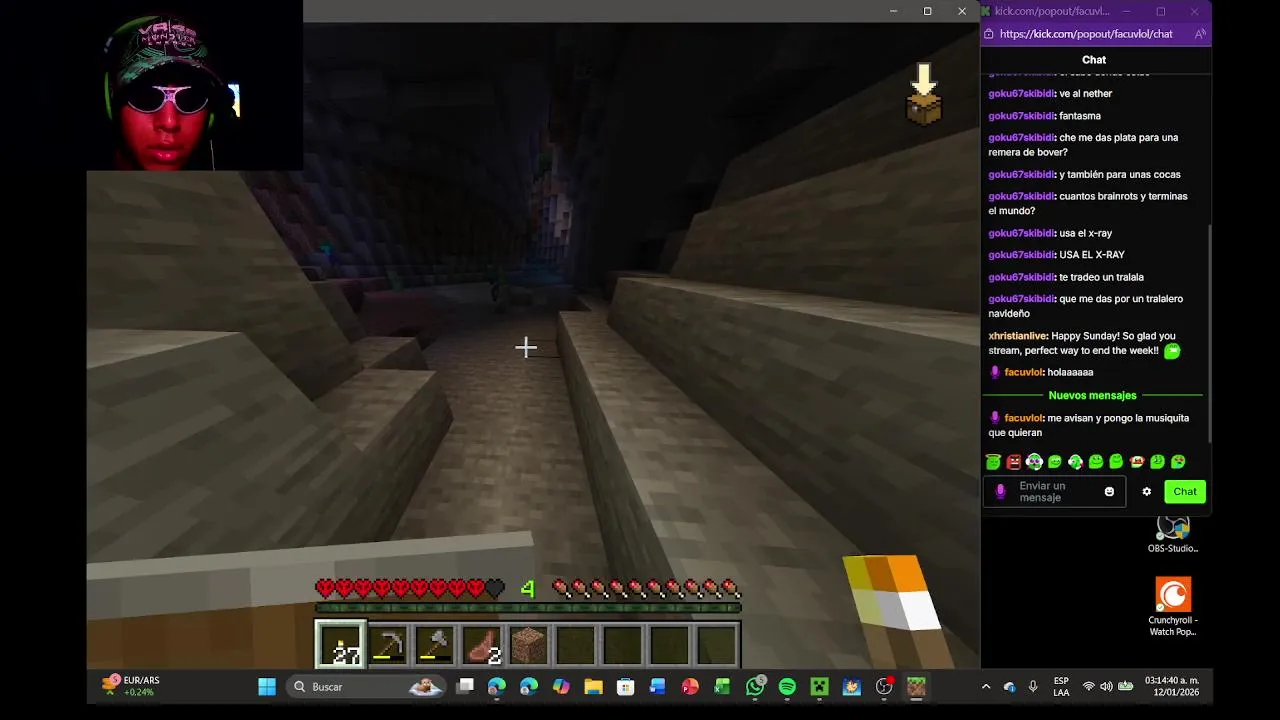Click the microphone tray icon
The height and width of the screenshot is (720, 1280).
pos(1033,687)
